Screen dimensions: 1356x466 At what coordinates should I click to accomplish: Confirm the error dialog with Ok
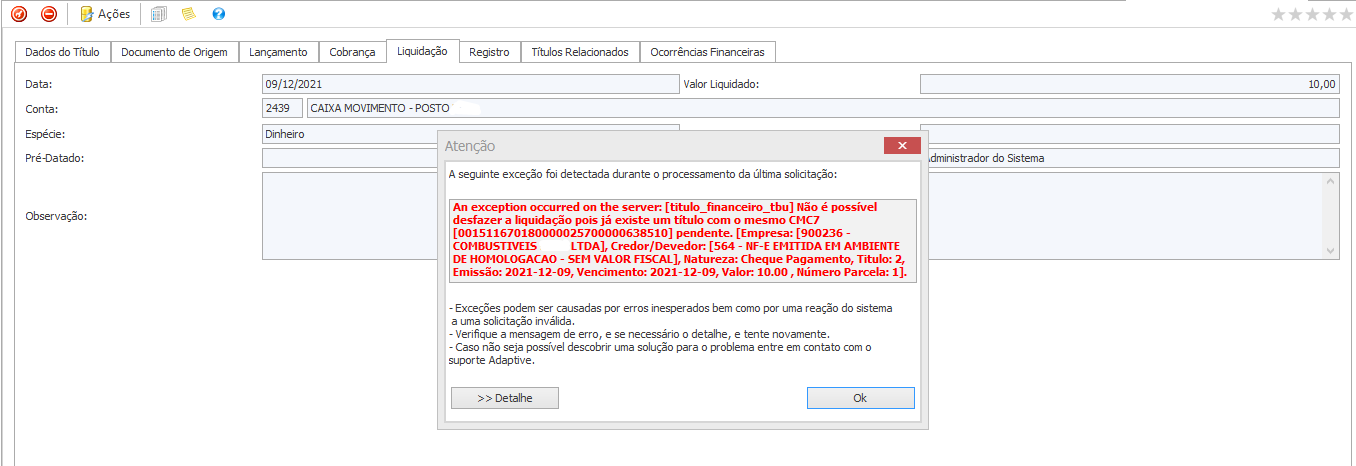(x=860, y=398)
